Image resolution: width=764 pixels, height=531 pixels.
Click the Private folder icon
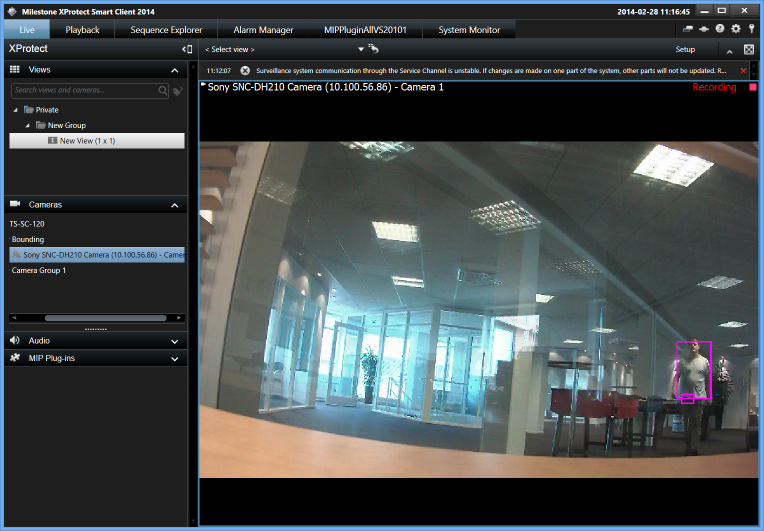pyautogui.click(x=29, y=110)
